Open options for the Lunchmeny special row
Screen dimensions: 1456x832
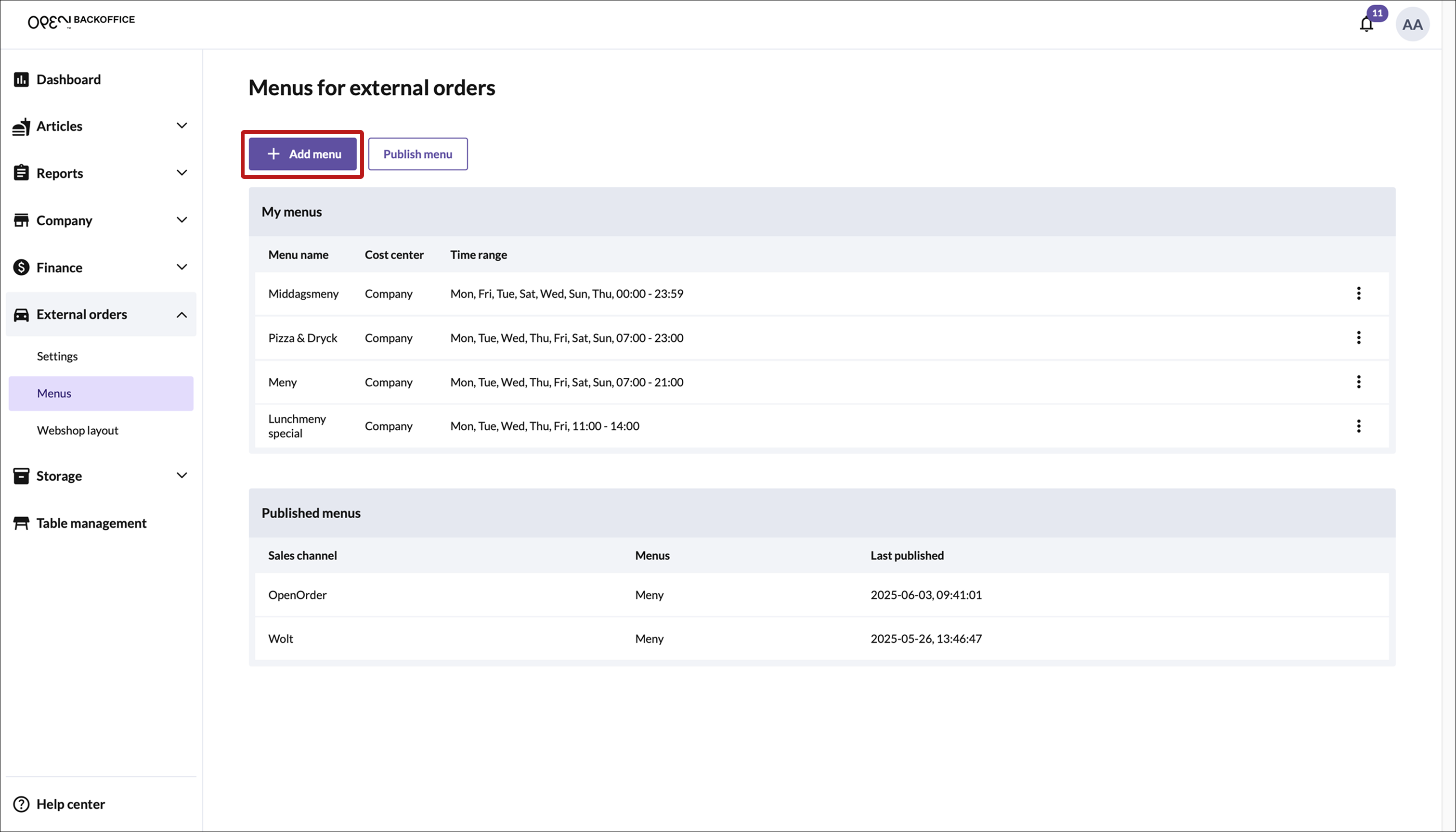(x=1358, y=426)
